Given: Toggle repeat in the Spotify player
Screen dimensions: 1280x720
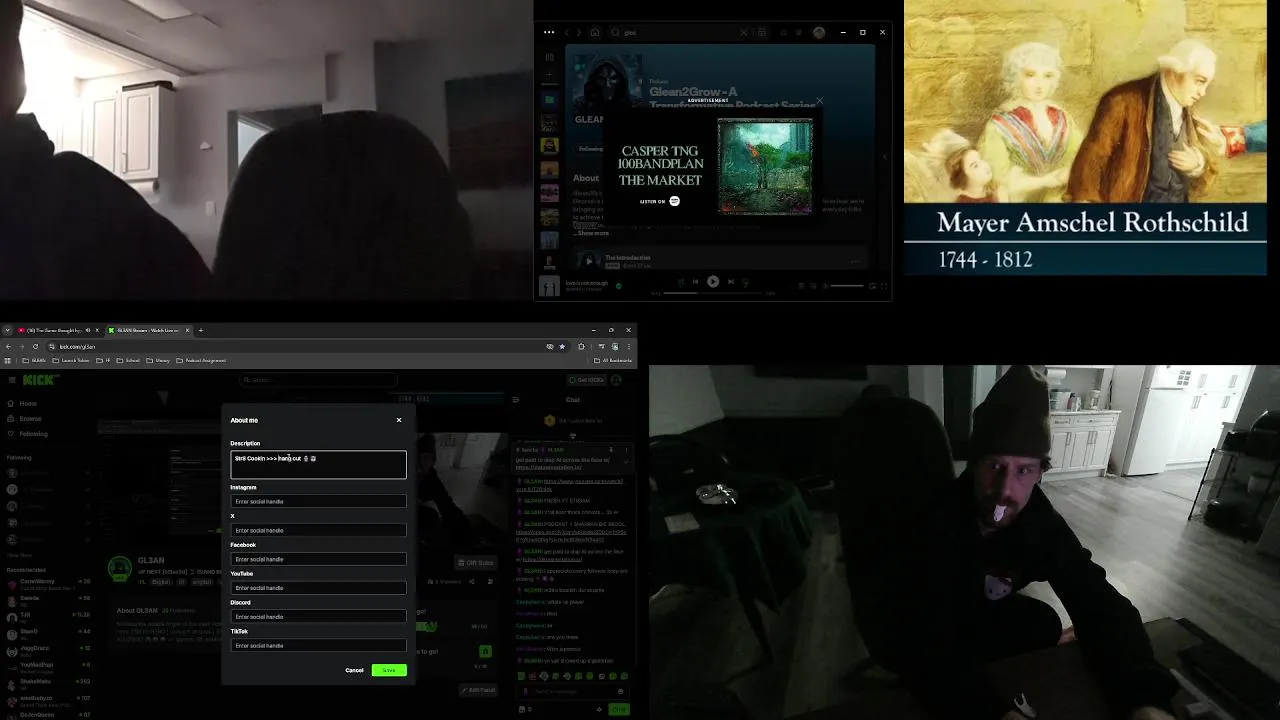Looking at the screenshot, I should click(746, 281).
